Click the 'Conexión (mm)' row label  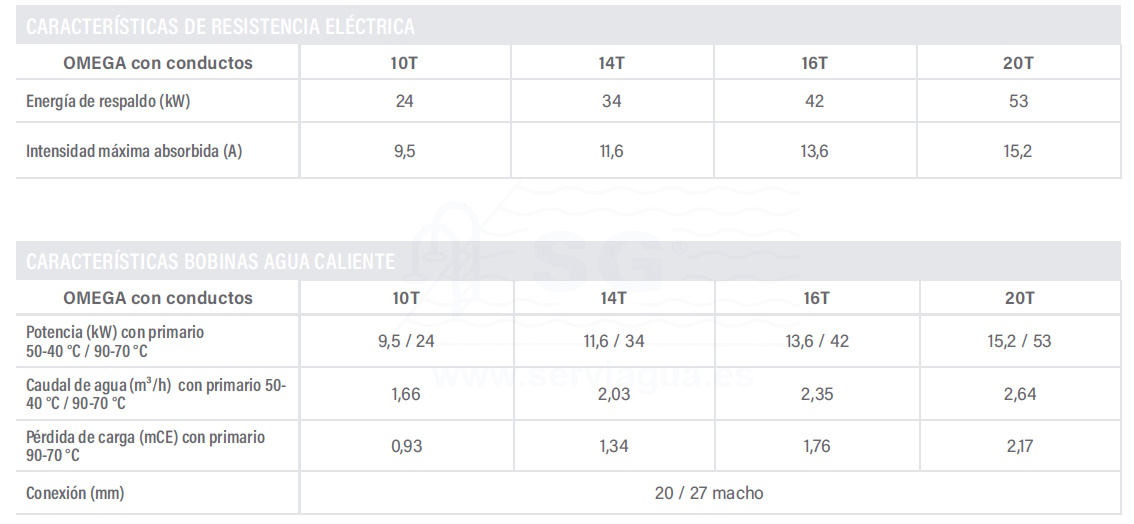pos(75,493)
